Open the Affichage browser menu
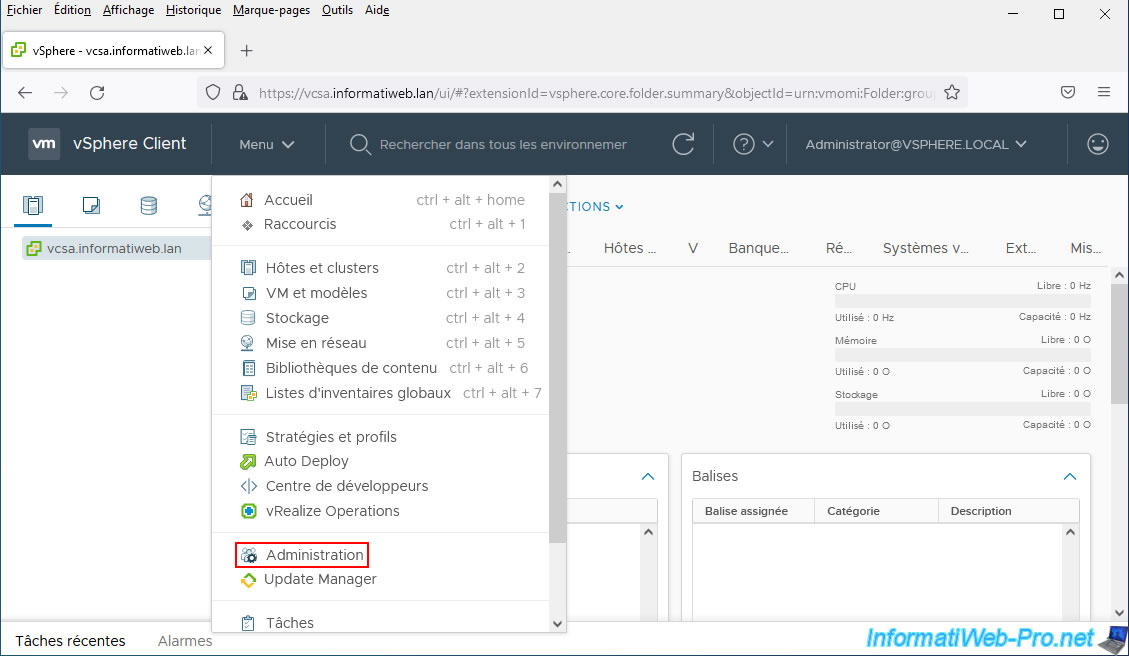1129x656 pixels. coord(128,10)
